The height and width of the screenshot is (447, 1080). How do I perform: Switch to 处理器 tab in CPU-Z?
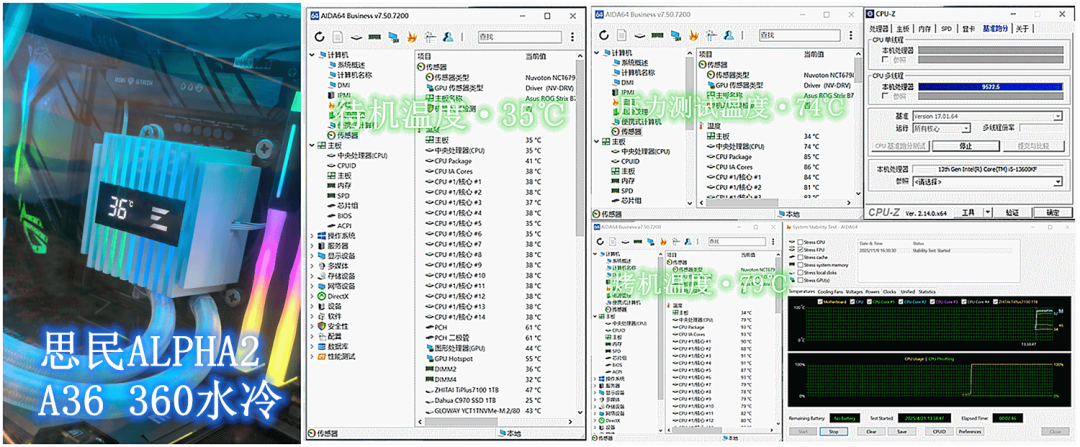[880, 29]
